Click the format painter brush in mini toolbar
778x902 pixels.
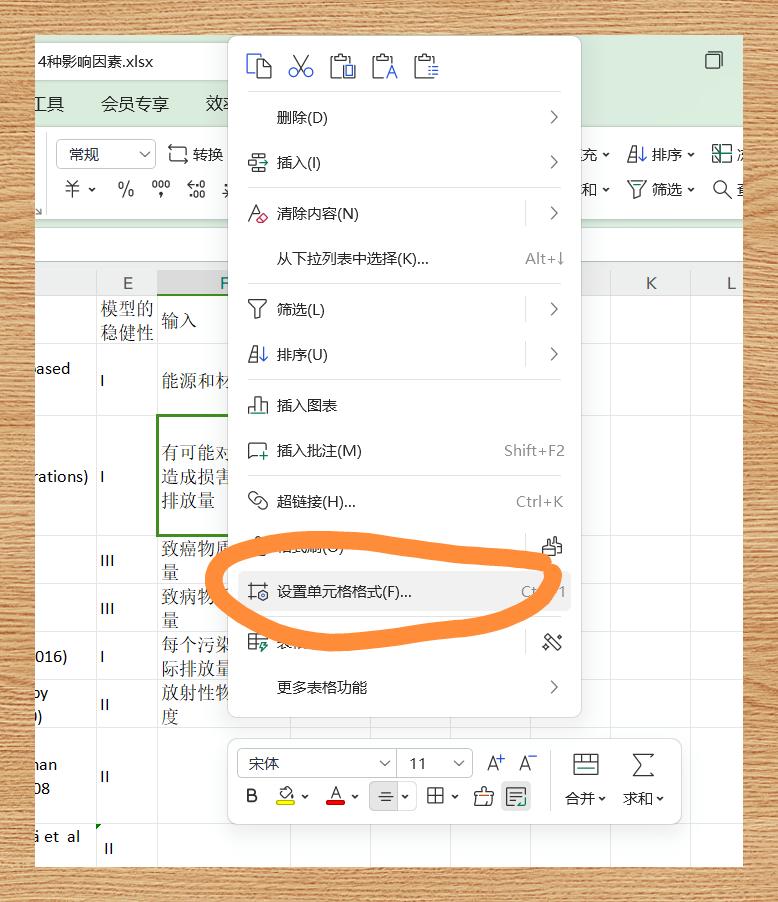(x=483, y=797)
